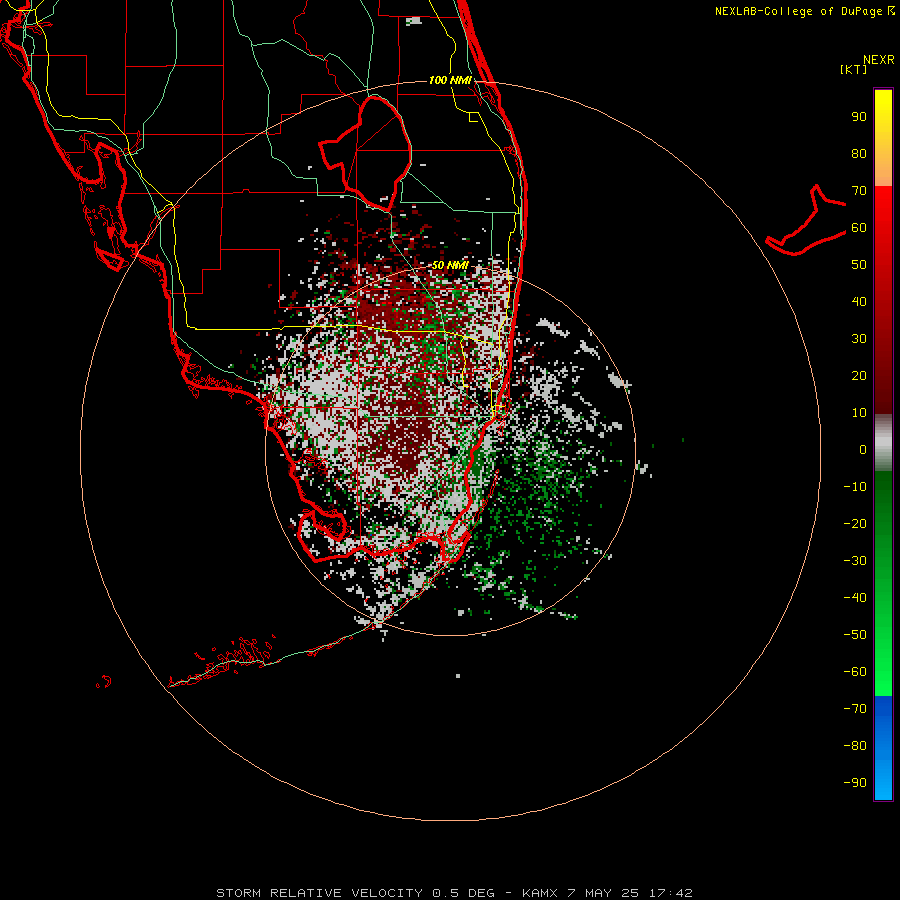Click the -30 value on velocity scale
The width and height of the screenshot is (900, 900).
coord(855,561)
